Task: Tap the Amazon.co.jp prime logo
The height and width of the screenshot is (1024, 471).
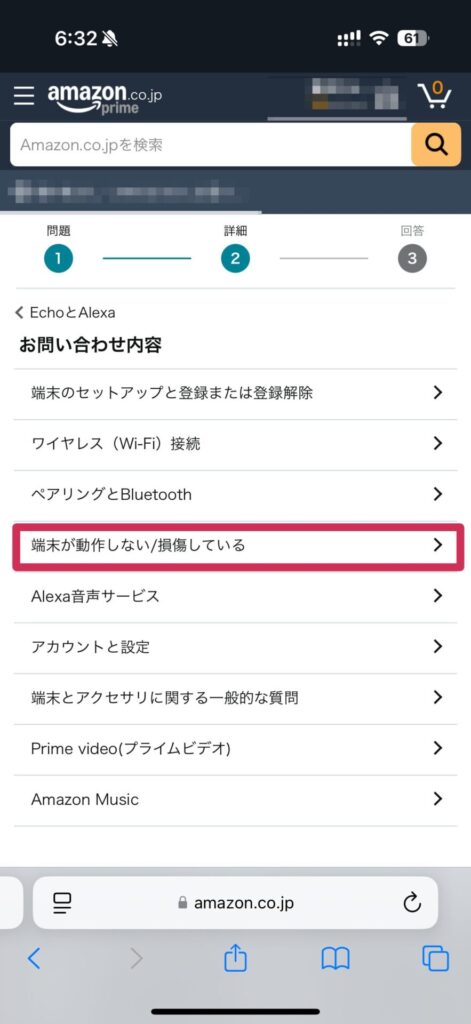Action: 105,99
